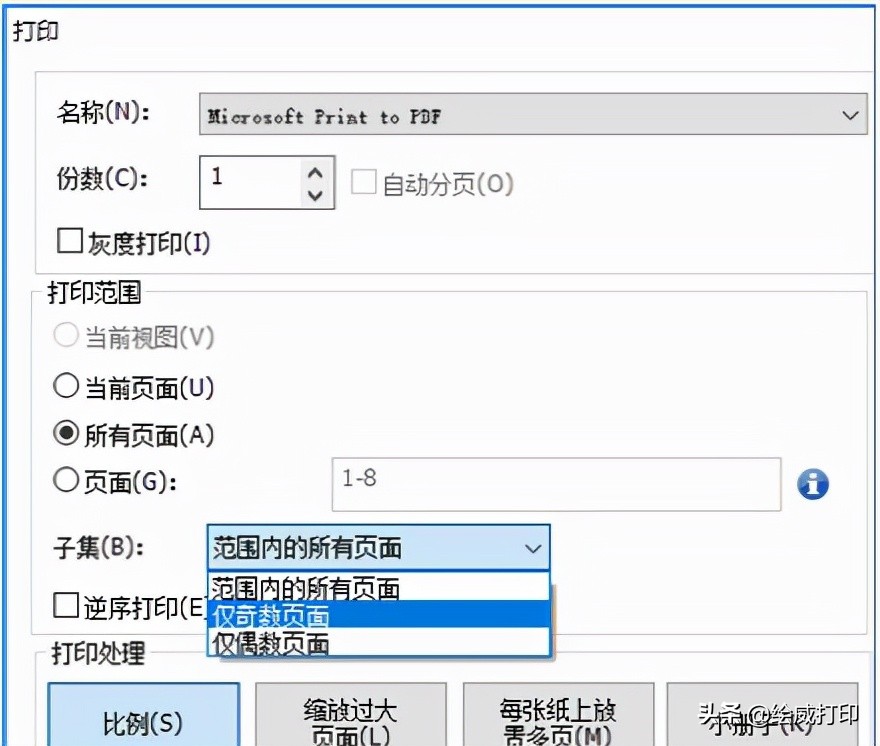This screenshot has height=746, width=880.
Task: Enable the 逆序打印 checkbox
Action: (x=65, y=603)
